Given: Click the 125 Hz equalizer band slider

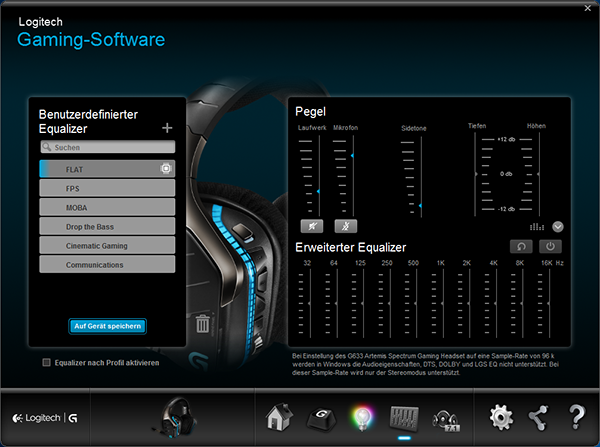Looking at the screenshot, I should [x=363, y=303].
